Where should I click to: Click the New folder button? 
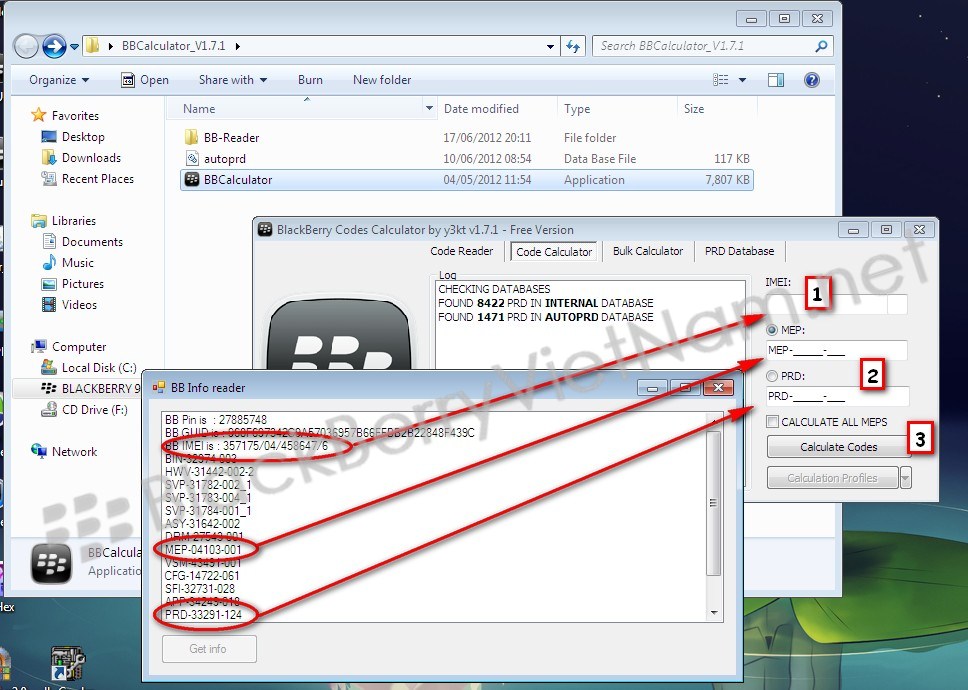(382, 80)
